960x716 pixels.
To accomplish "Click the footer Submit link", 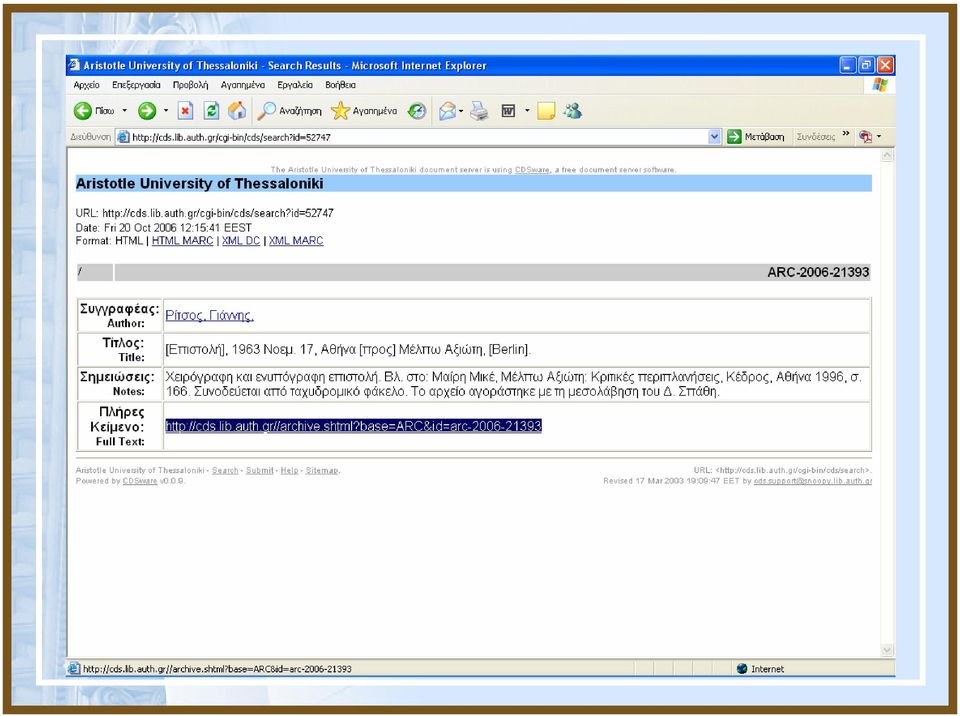I will pos(260,470).
